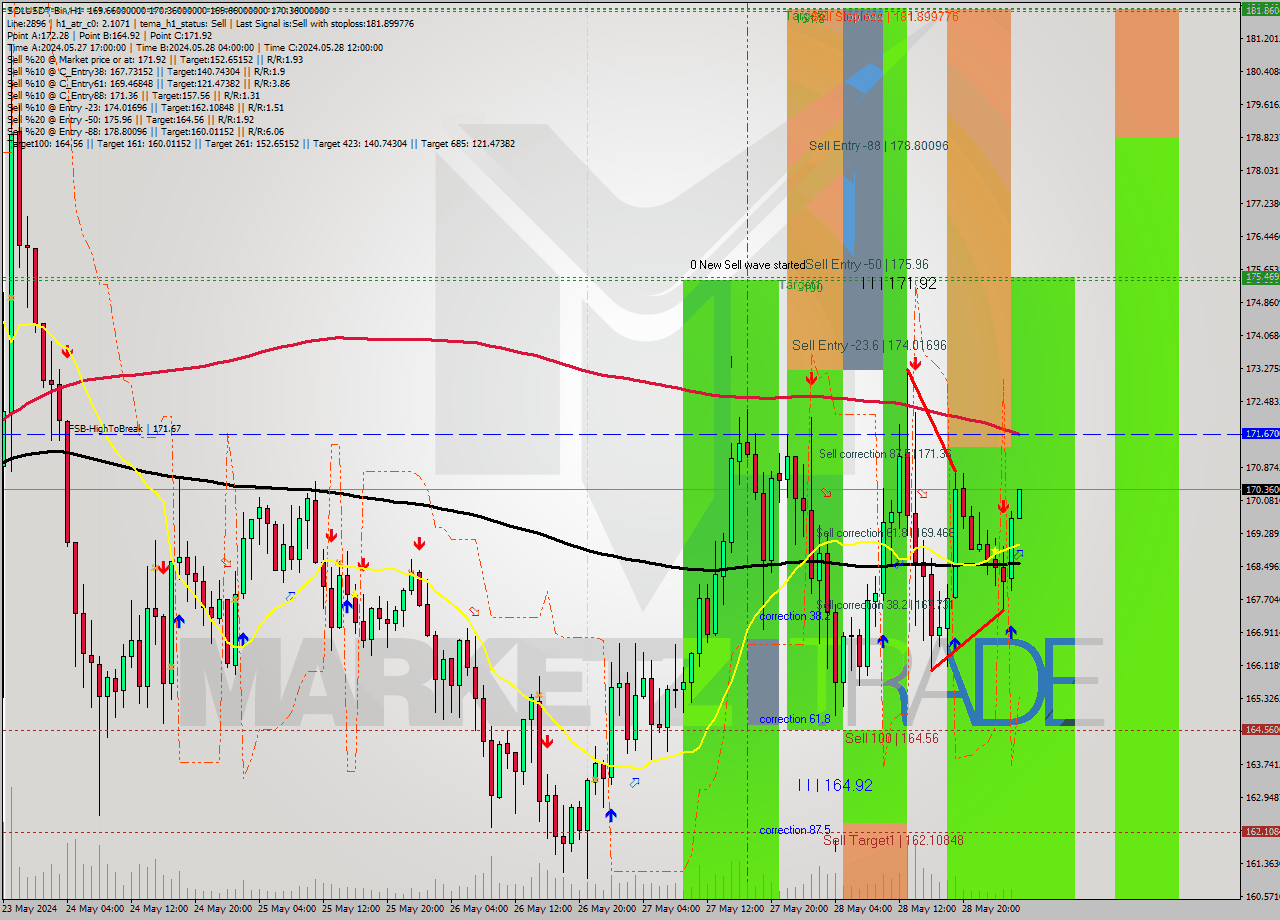
Task: Click the blue 'correction 87.5' label
Action: click(x=796, y=831)
